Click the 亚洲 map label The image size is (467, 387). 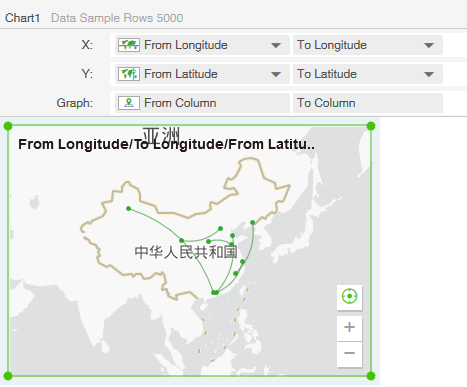coord(161,135)
